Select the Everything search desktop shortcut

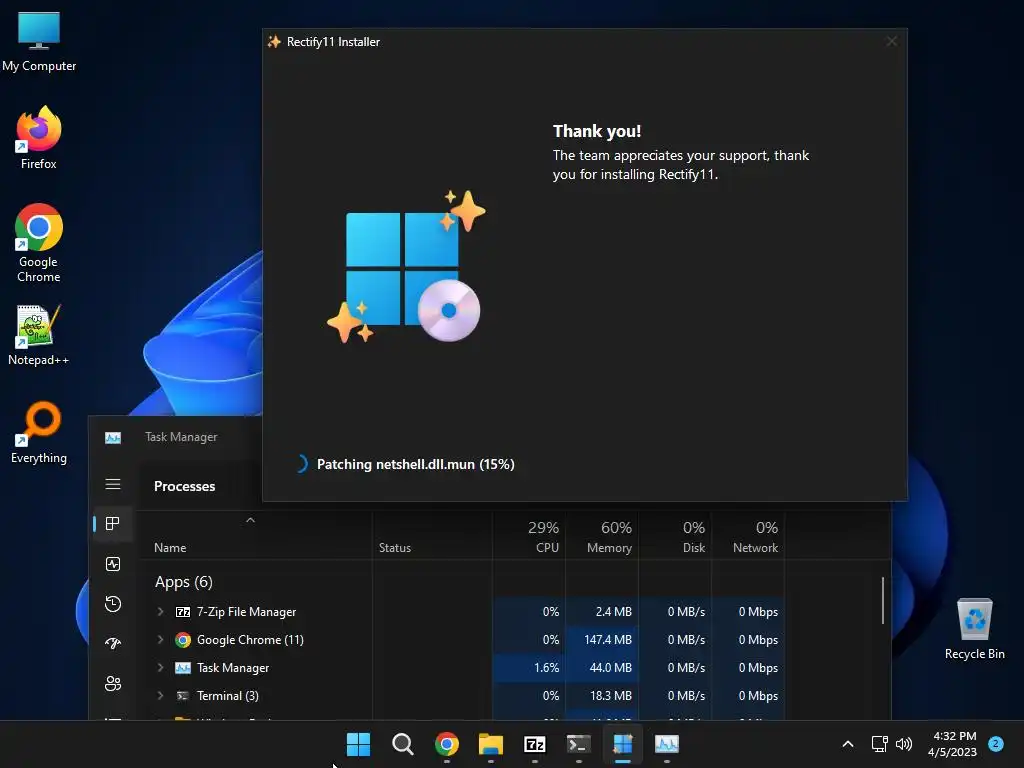tap(39, 432)
